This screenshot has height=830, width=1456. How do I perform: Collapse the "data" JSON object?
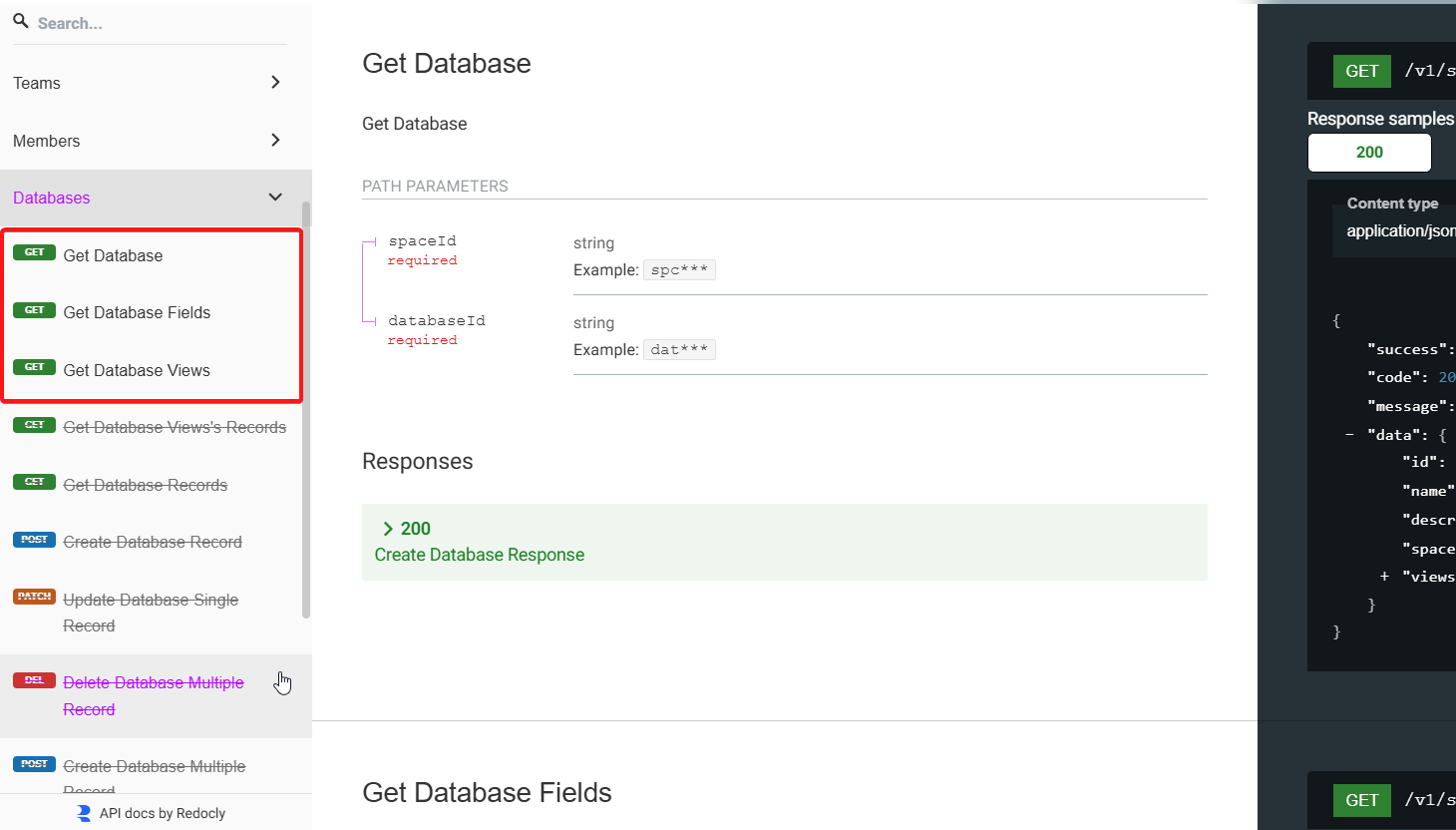coord(1349,435)
